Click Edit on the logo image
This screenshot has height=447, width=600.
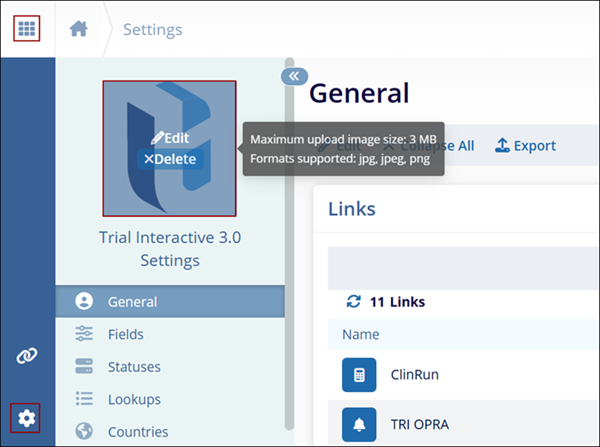click(x=170, y=137)
